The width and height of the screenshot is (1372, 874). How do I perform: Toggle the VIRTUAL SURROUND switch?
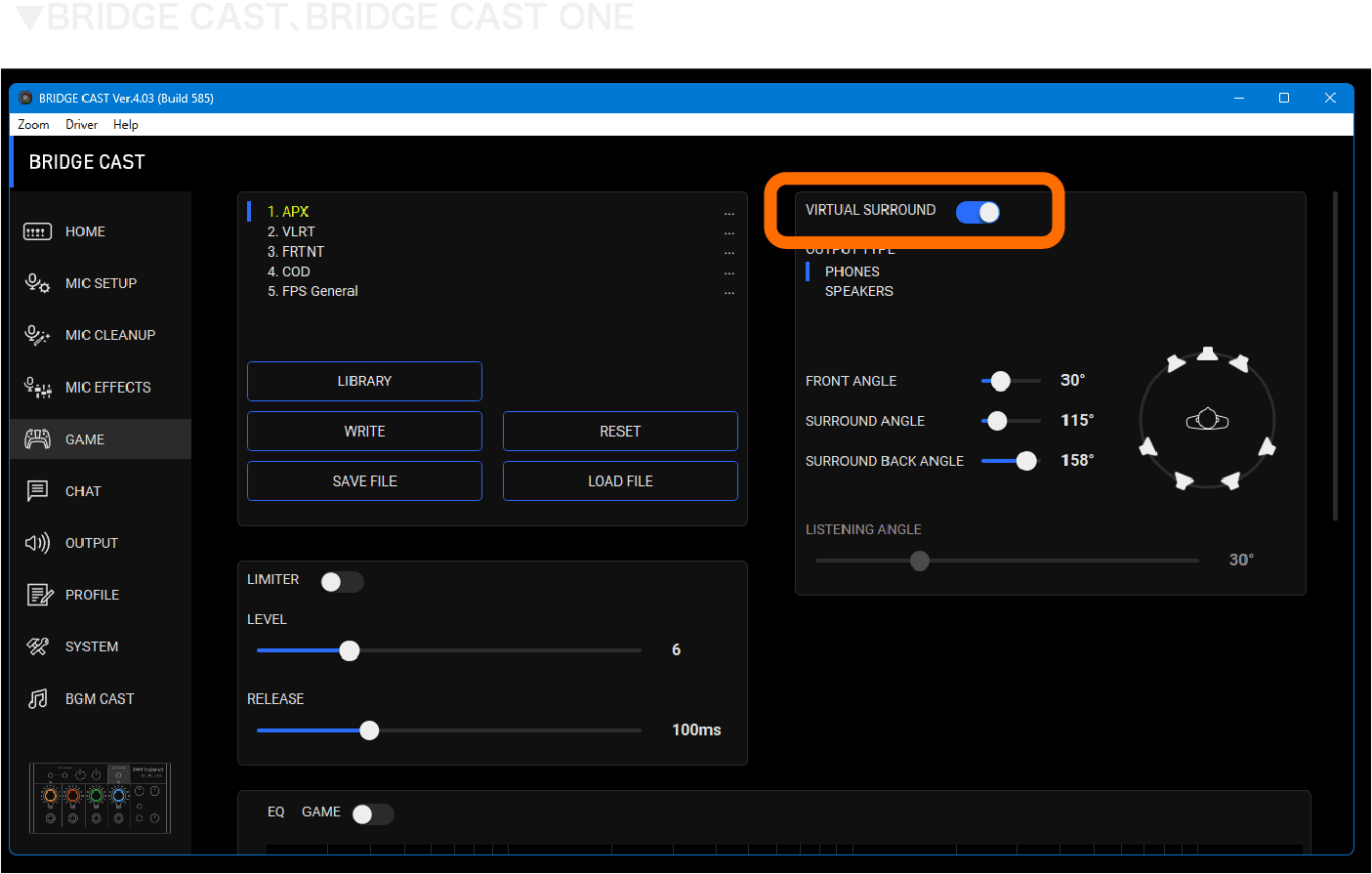(x=977, y=212)
